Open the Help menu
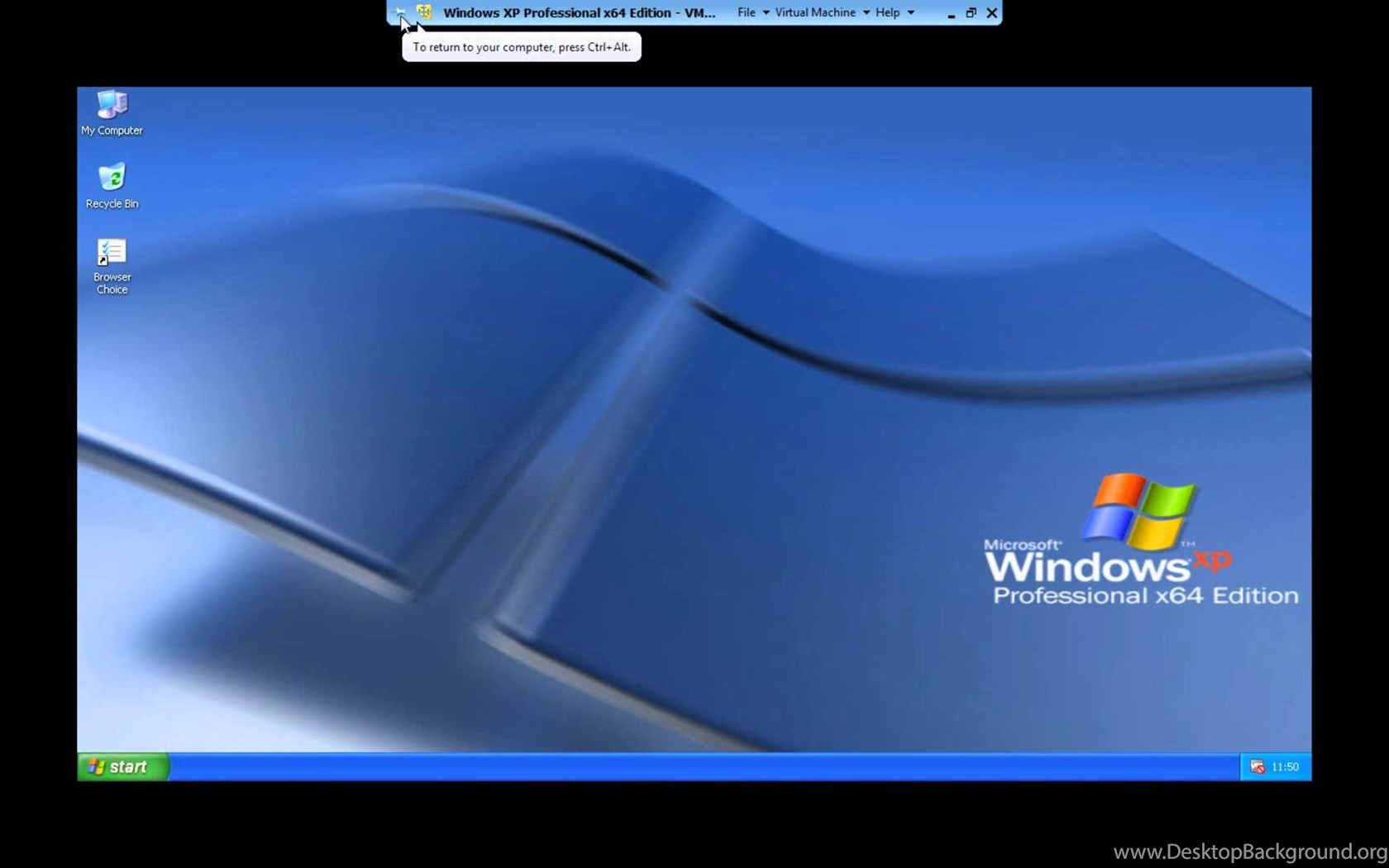The height and width of the screenshot is (868, 1389). pyautogui.click(x=887, y=12)
